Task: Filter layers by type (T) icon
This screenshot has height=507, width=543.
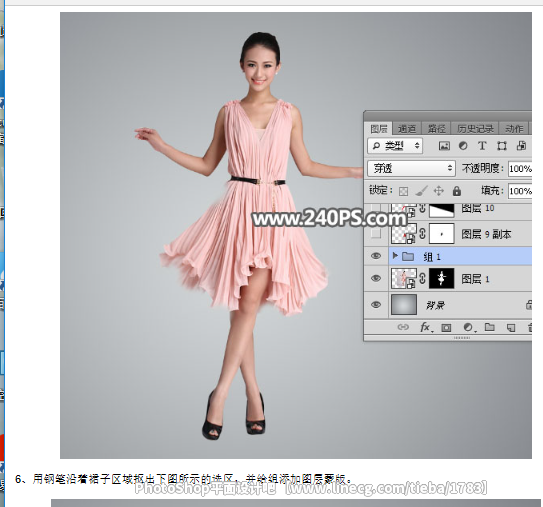Action: (482, 146)
